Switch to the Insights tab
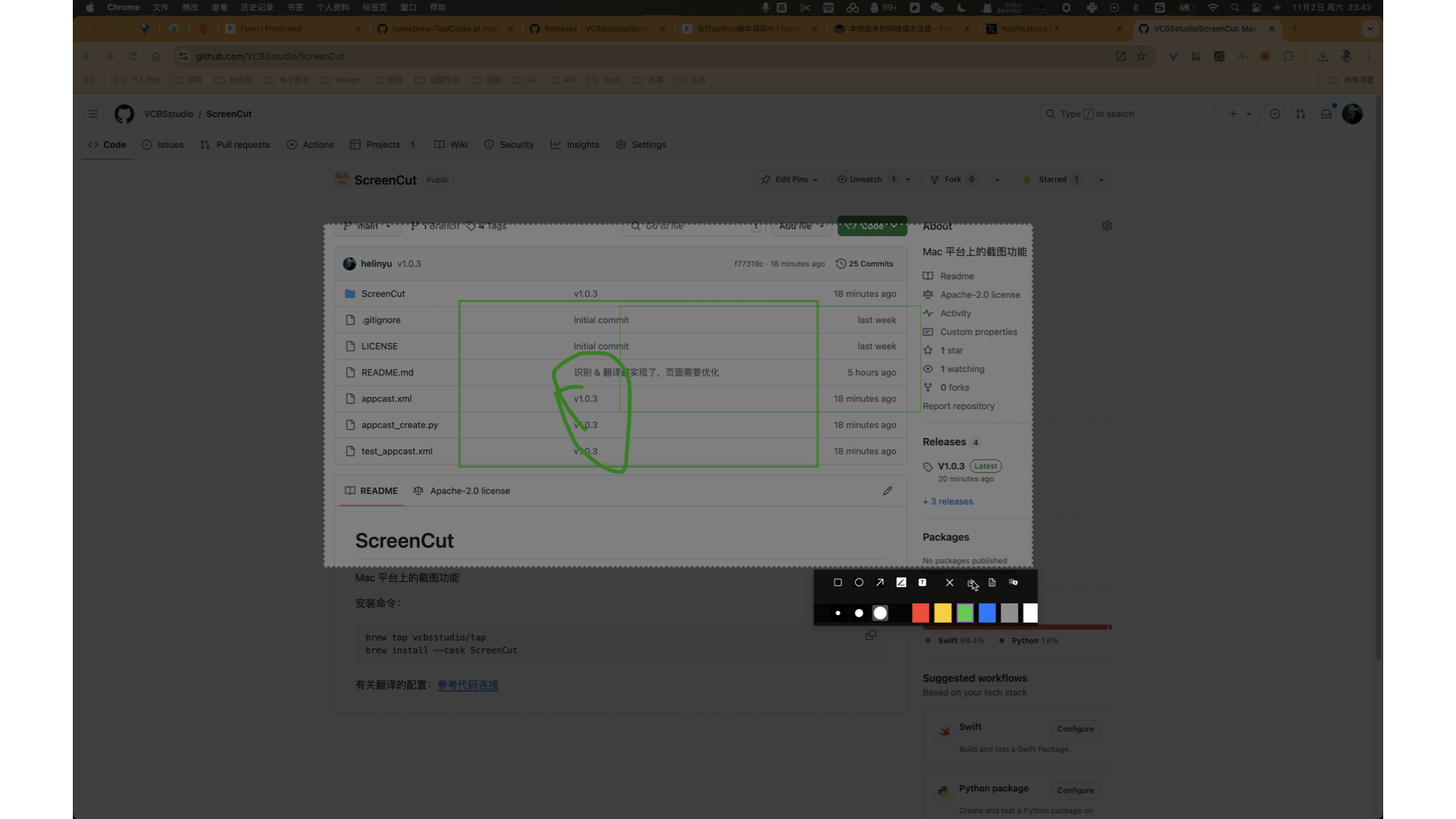 pos(575,145)
